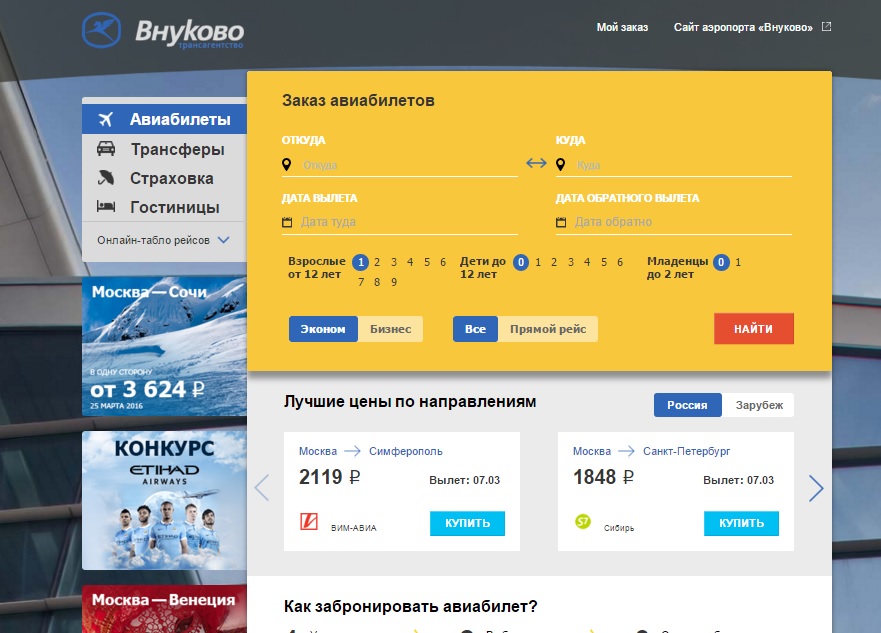This screenshot has width=881, height=633.
Task: Open Трансферы menu section
Action: (x=176, y=149)
